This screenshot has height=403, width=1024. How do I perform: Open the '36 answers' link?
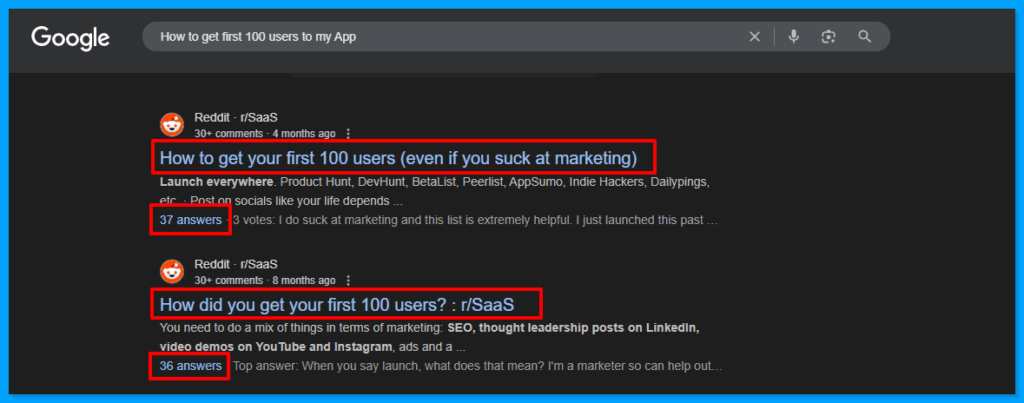pyautogui.click(x=191, y=366)
